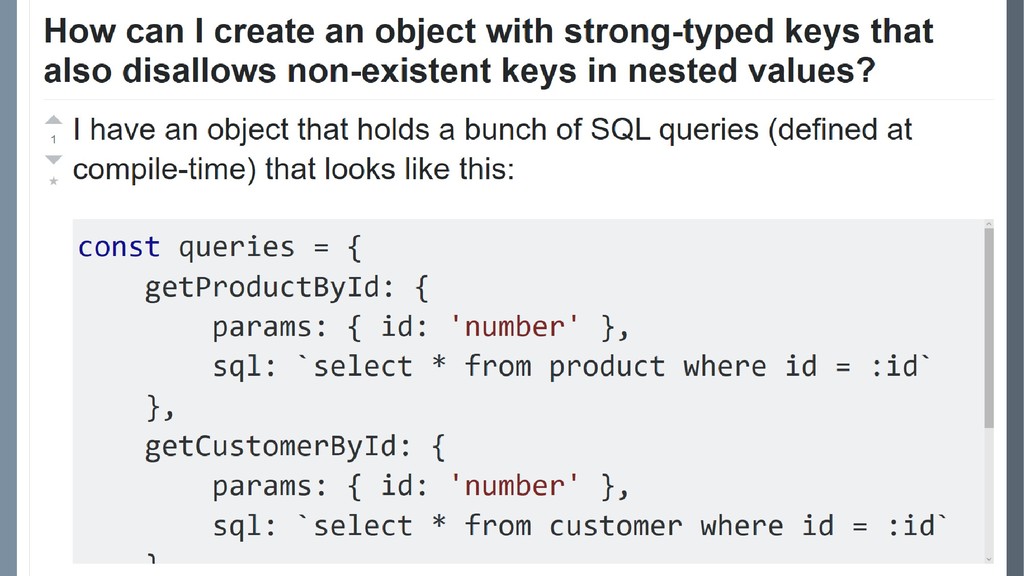Open the question title link
Image resolution: width=1024 pixels, height=576 pixels.
[488, 50]
